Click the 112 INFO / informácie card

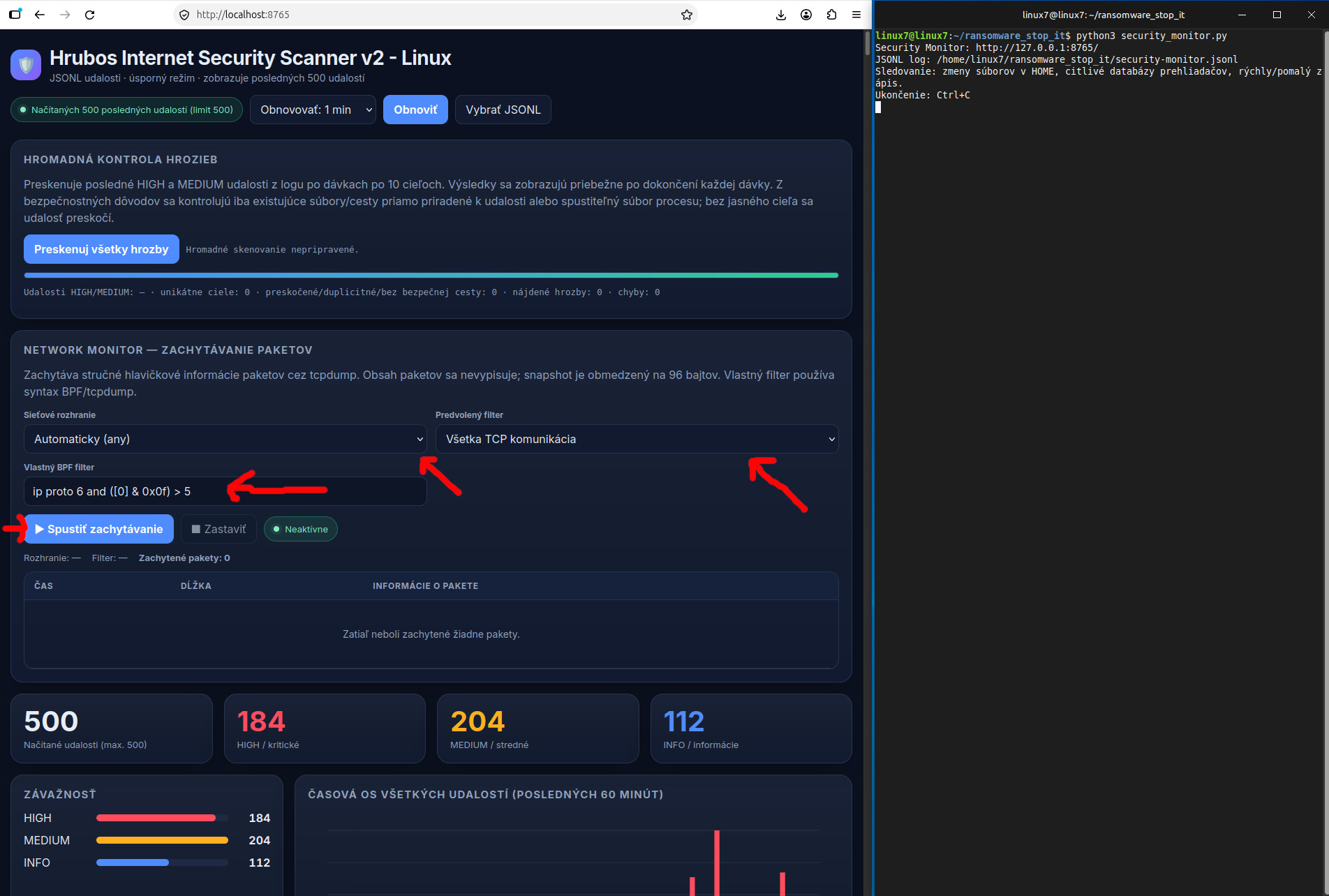pyautogui.click(x=751, y=729)
